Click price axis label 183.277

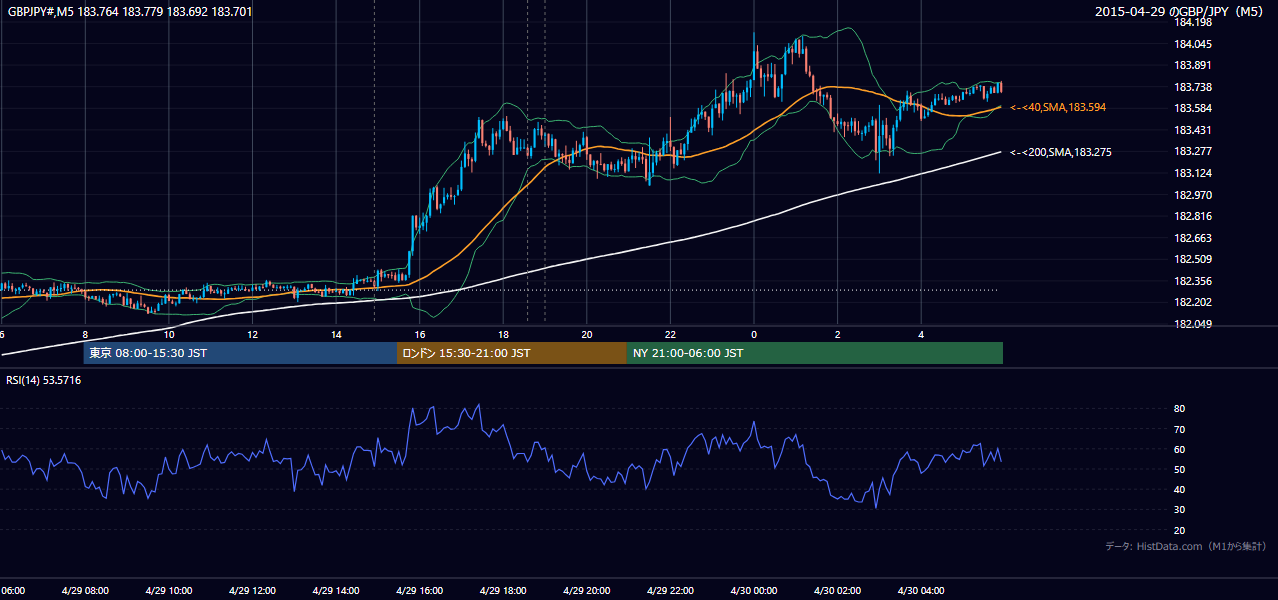[x=1193, y=151]
